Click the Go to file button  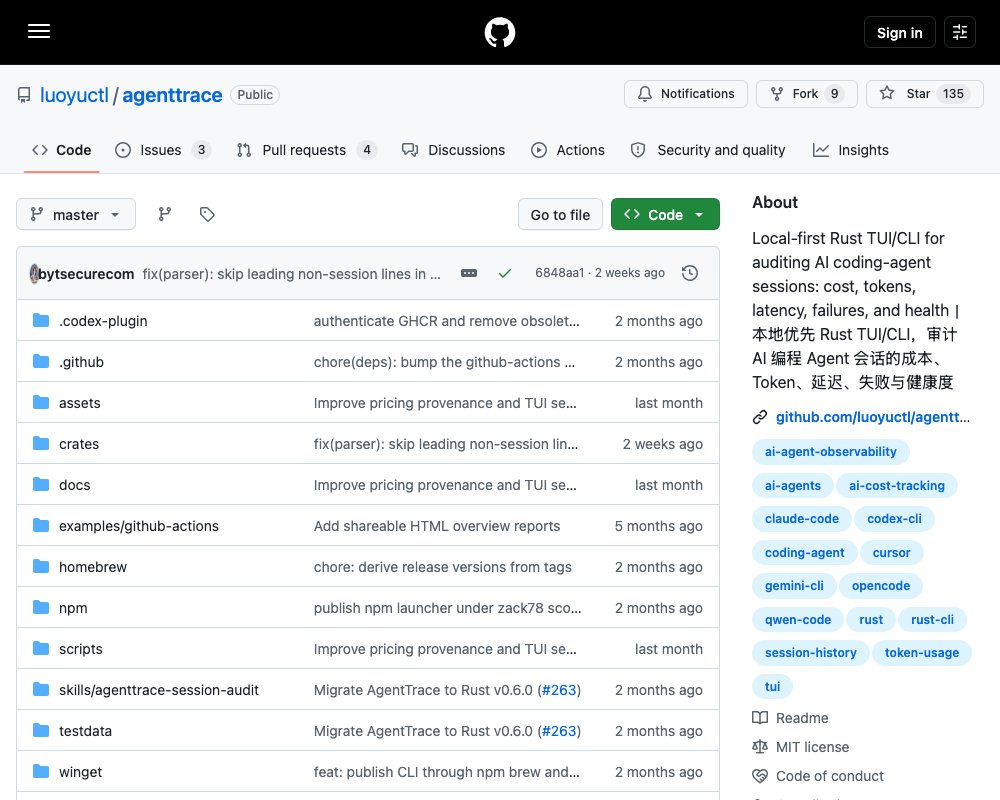(x=560, y=214)
